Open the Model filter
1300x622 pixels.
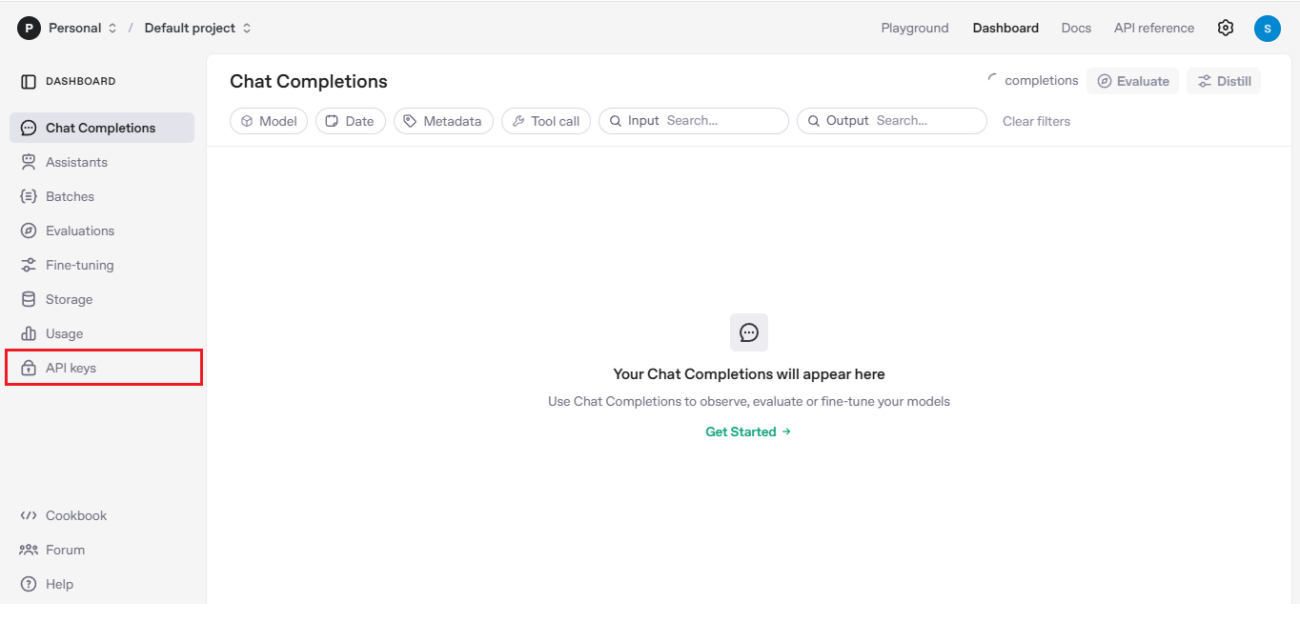[x=268, y=120]
